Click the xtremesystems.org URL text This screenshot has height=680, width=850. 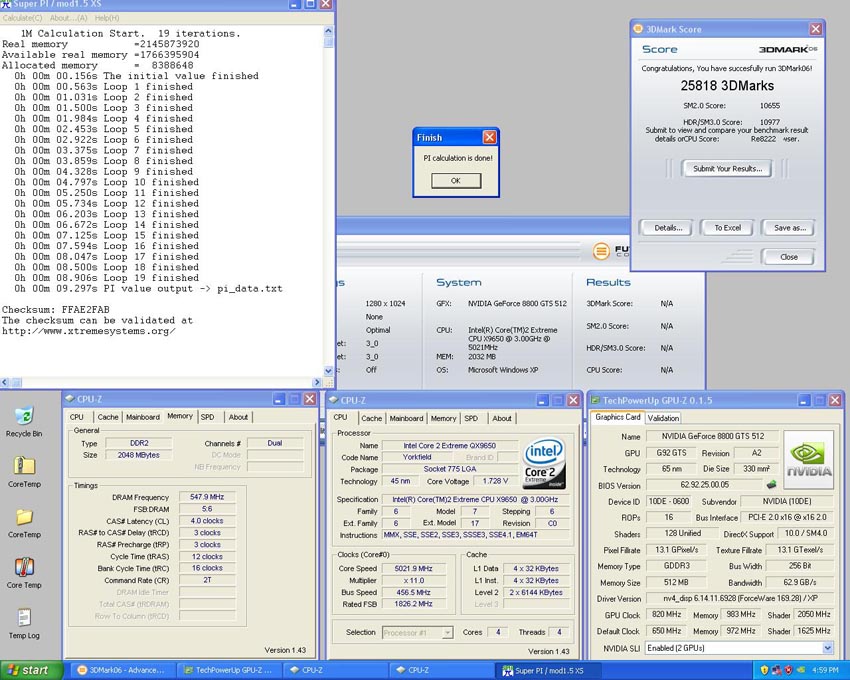coord(88,331)
